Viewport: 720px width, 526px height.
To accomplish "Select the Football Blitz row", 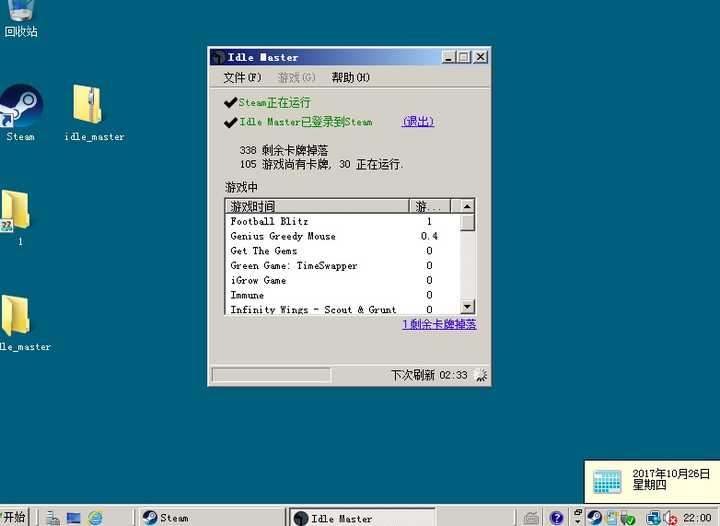I will point(343,221).
